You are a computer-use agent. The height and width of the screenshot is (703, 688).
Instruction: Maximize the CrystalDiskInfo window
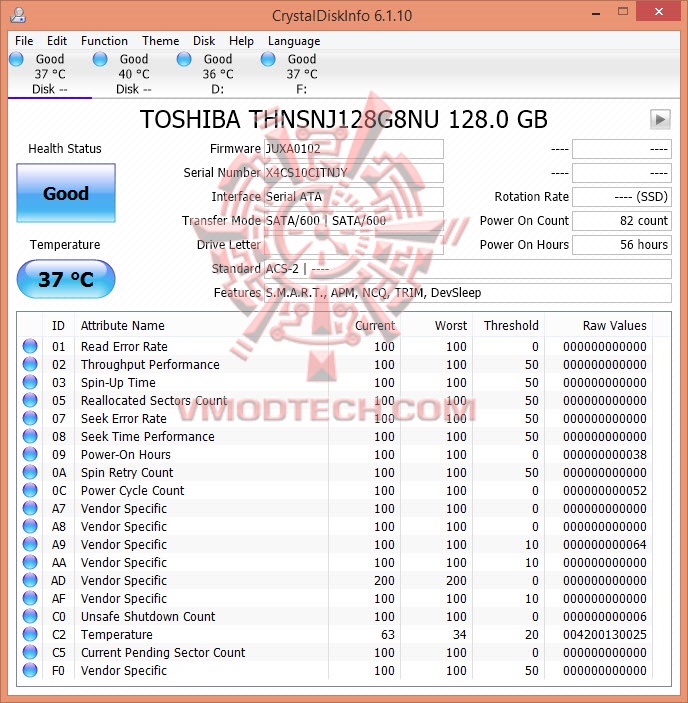[x=623, y=12]
